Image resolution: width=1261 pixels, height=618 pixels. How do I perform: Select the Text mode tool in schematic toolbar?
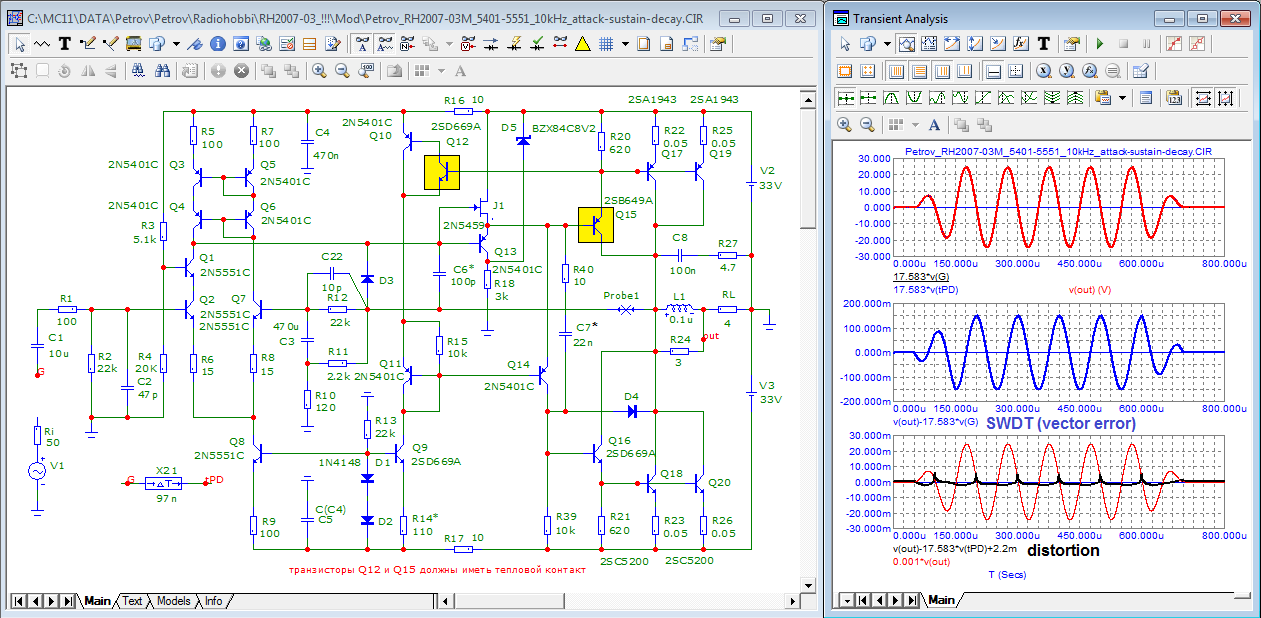click(x=65, y=44)
